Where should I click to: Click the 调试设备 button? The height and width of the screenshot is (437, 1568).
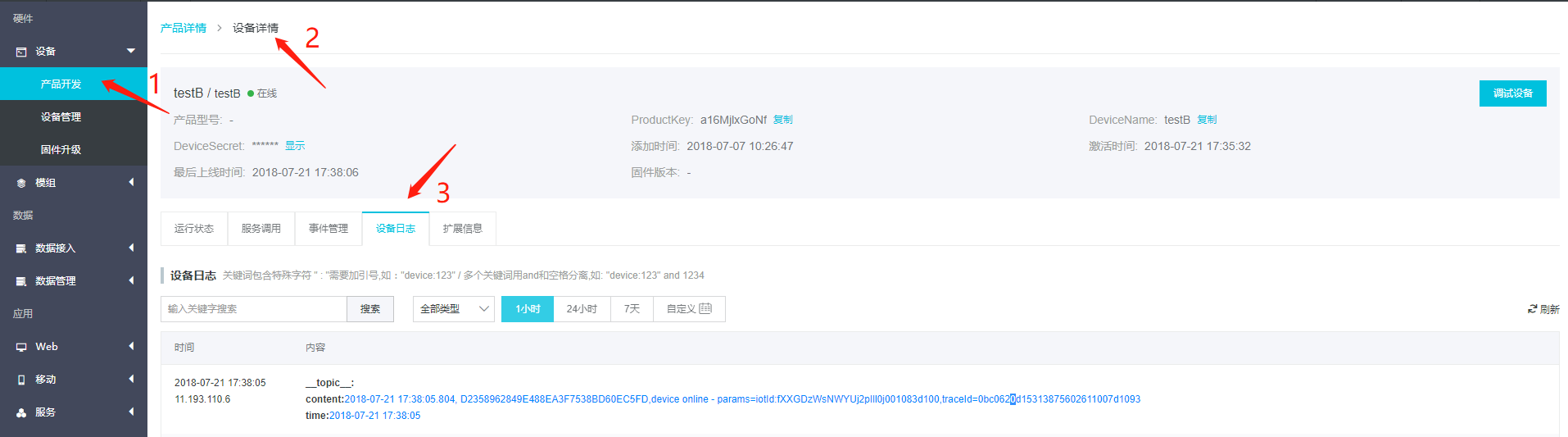[x=1512, y=93]
